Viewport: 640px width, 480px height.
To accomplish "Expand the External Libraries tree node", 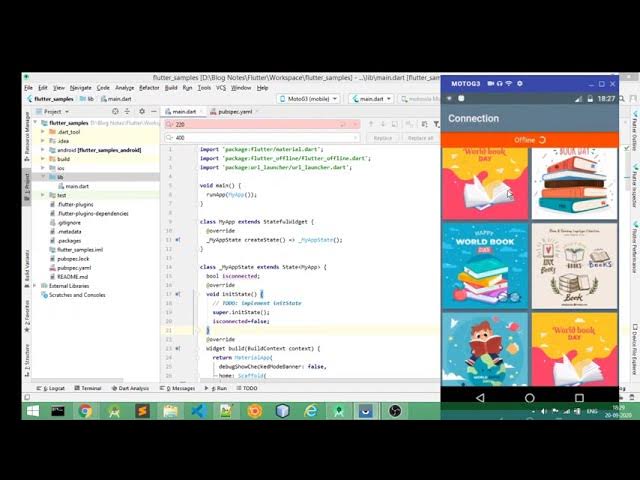I will coord(35,286).
